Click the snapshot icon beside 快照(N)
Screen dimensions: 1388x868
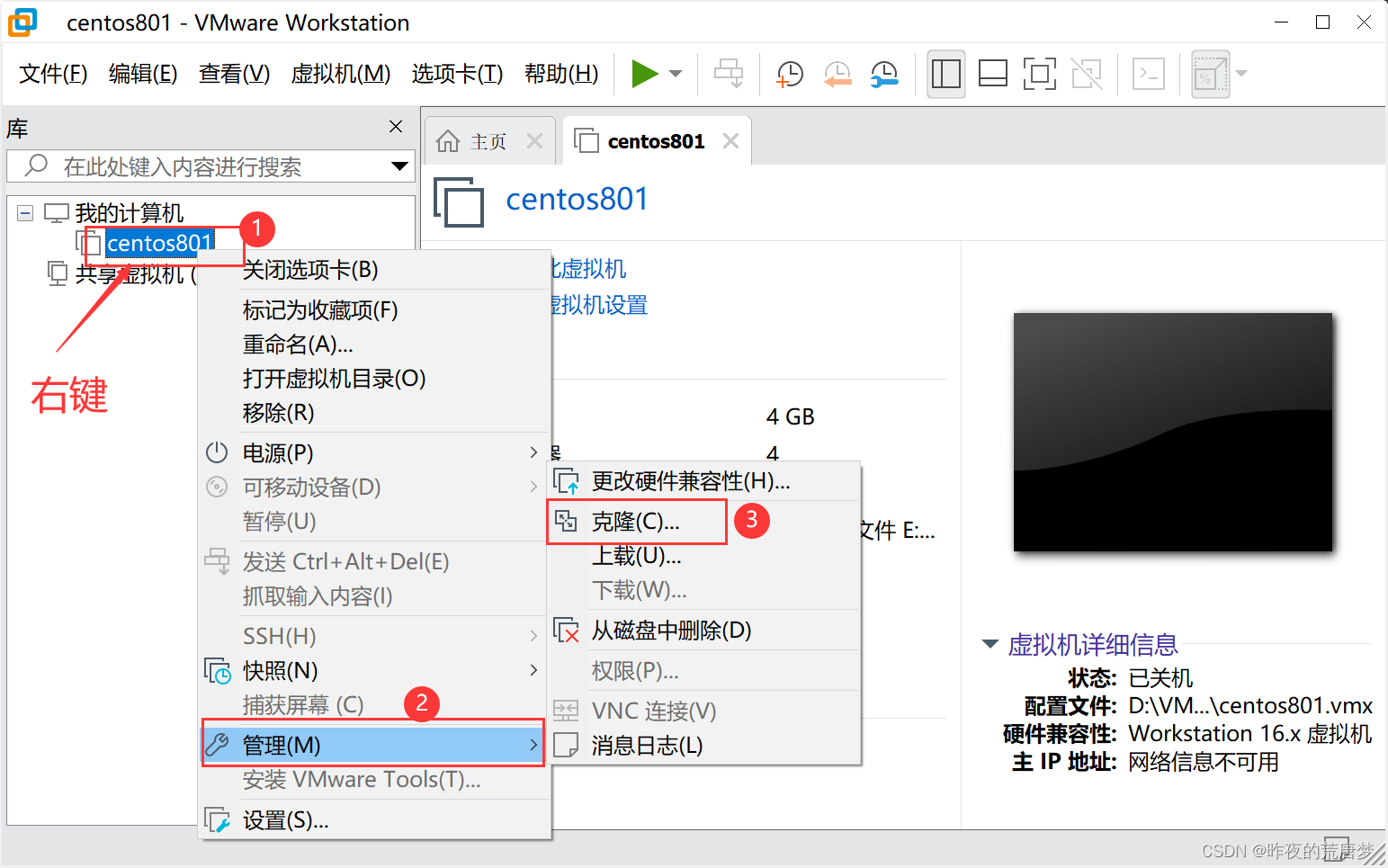pos(218,671)
